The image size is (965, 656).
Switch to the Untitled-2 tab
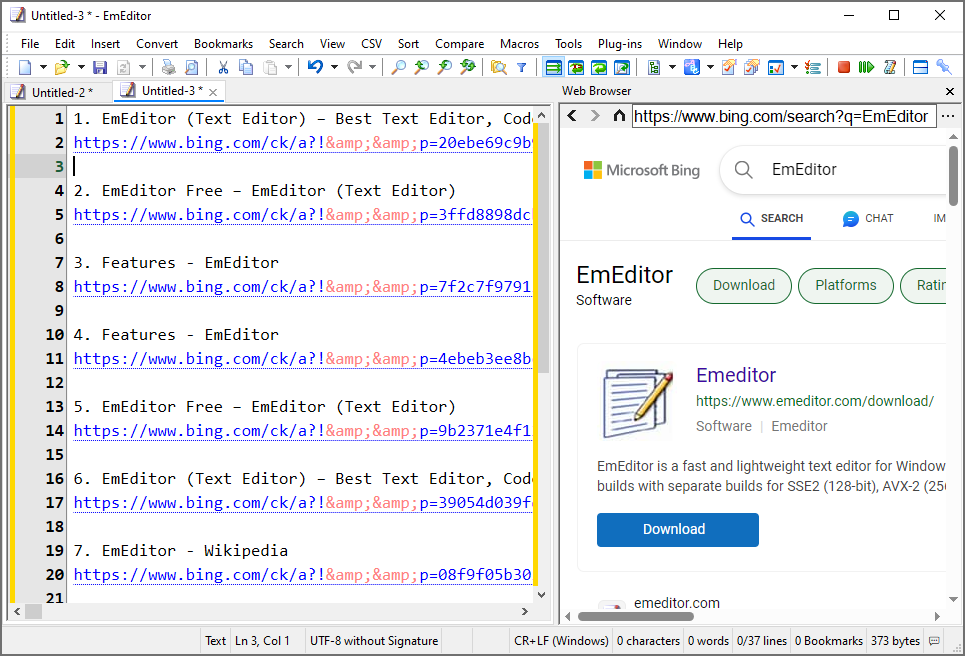click(59, 92)
